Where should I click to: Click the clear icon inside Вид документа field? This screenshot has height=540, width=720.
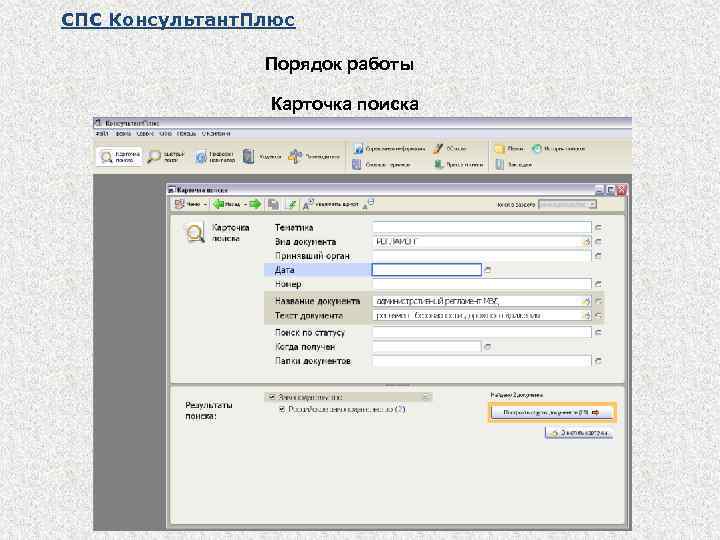click(586, 242)
